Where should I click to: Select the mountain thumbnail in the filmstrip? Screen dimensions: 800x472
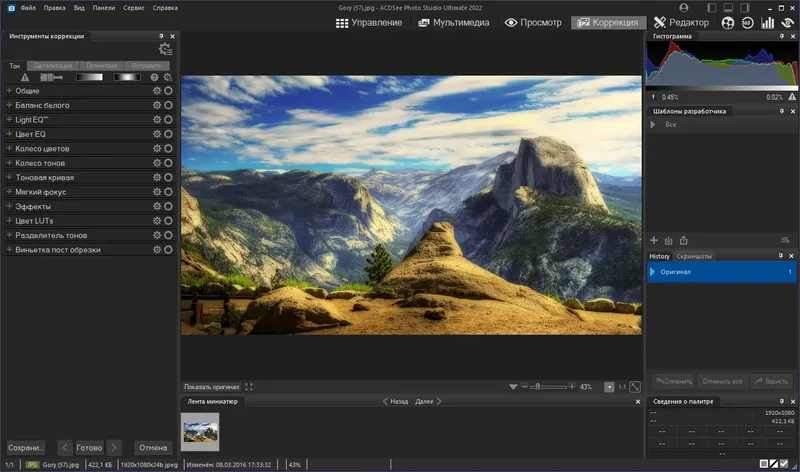click(200, 432)
